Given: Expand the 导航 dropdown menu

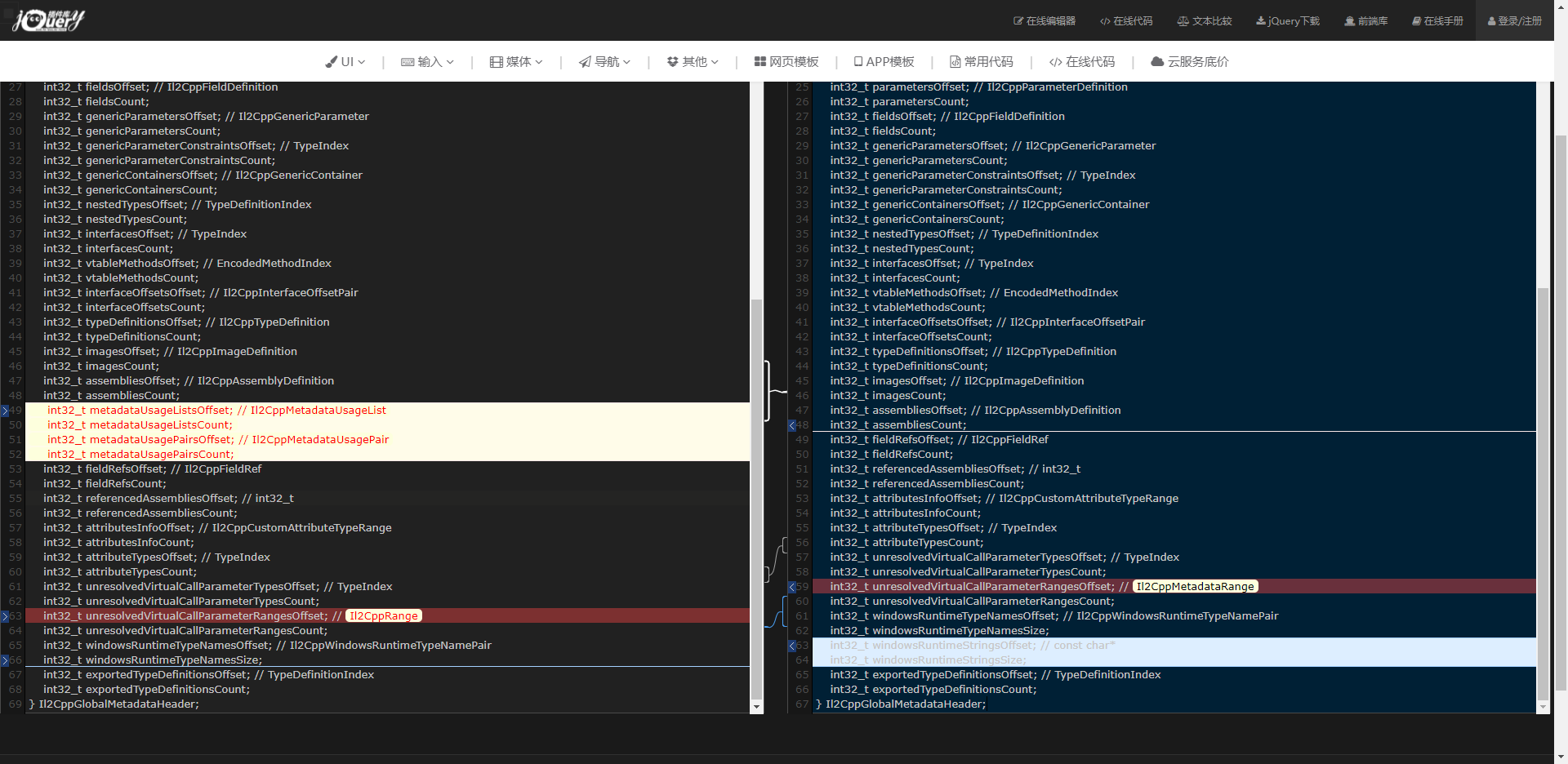Looking at the screenshot, I should click(604, 62).
